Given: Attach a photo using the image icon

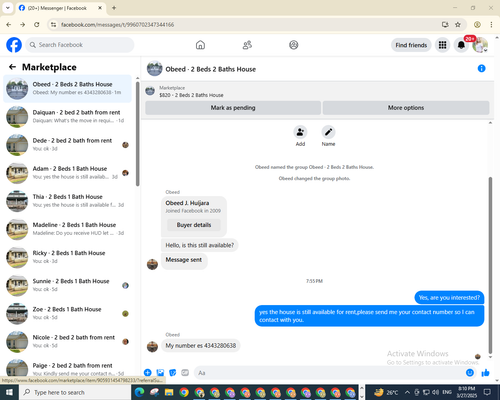Looking at the screenshot, I should (x=160, y=373).
